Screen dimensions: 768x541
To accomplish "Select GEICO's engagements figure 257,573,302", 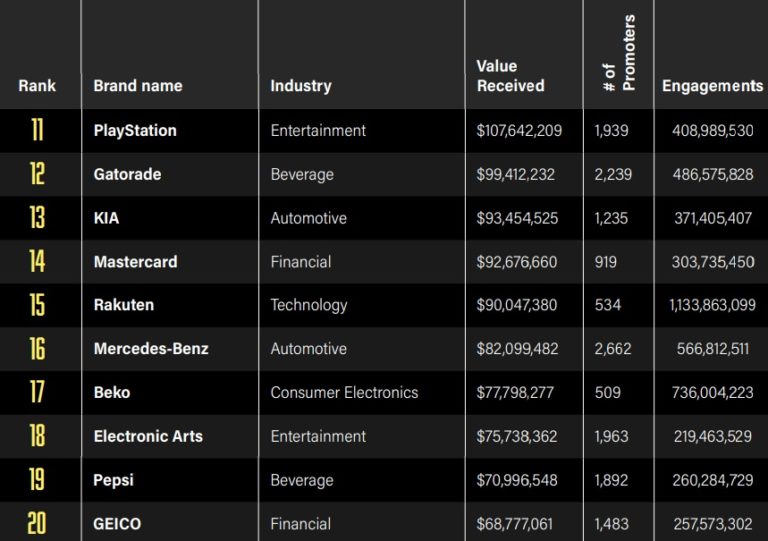I will click(713, 523).
